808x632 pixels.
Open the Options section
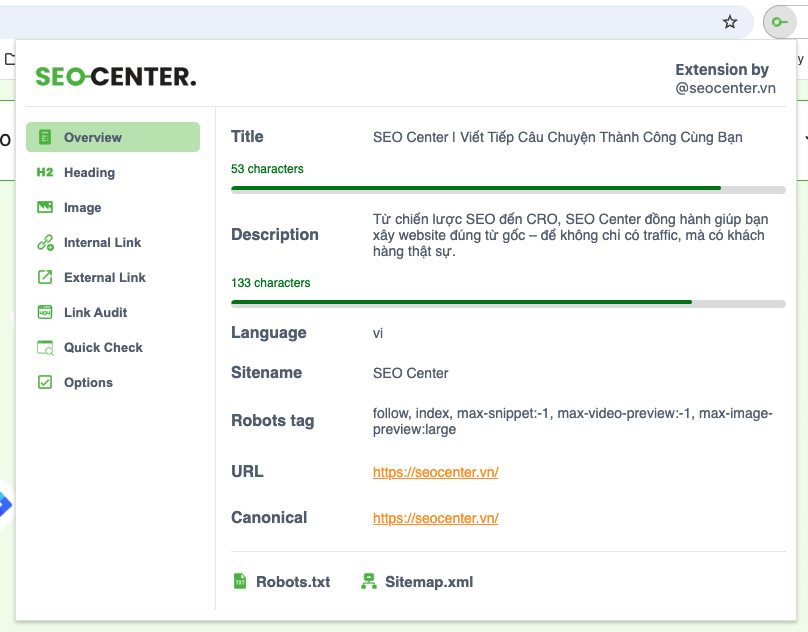coord(88,382)
